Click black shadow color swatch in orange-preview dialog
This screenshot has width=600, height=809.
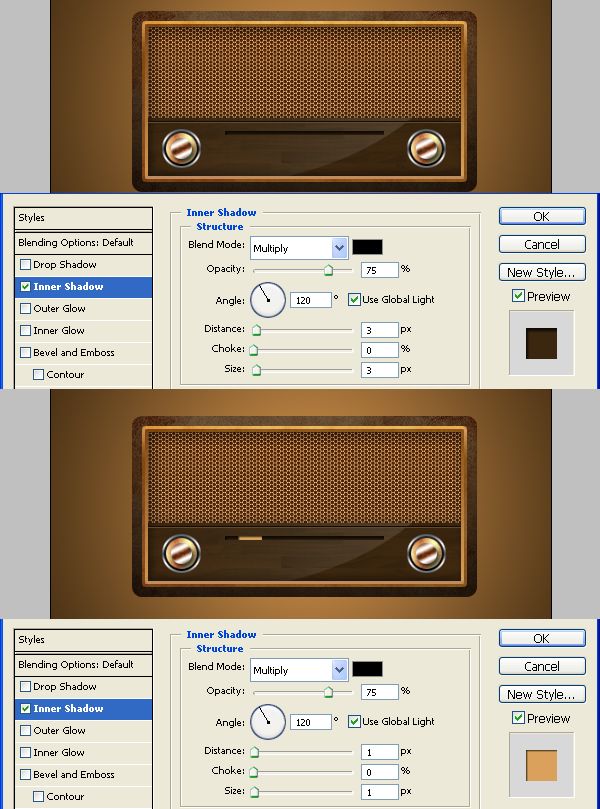367,669
